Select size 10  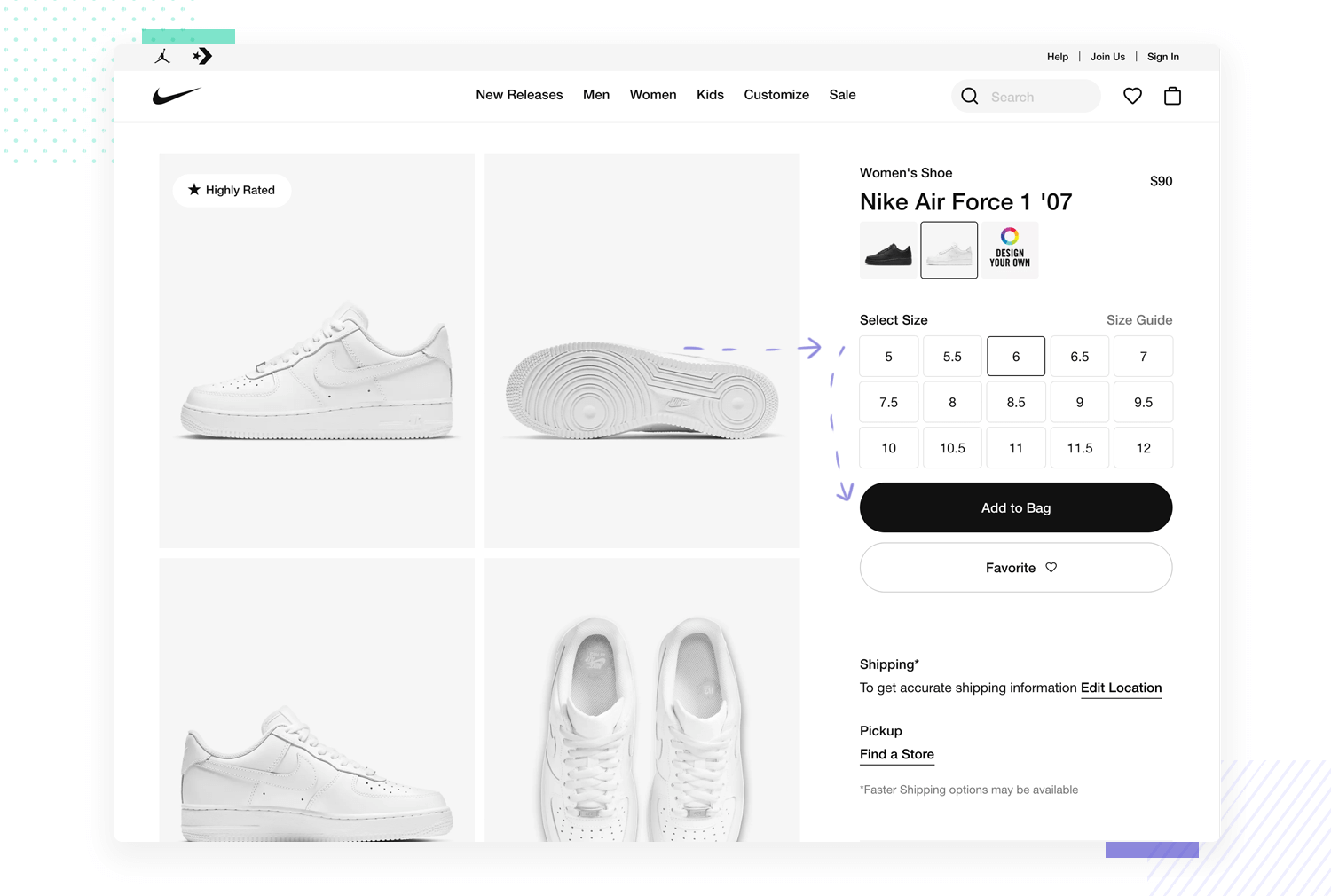(889, 448)
